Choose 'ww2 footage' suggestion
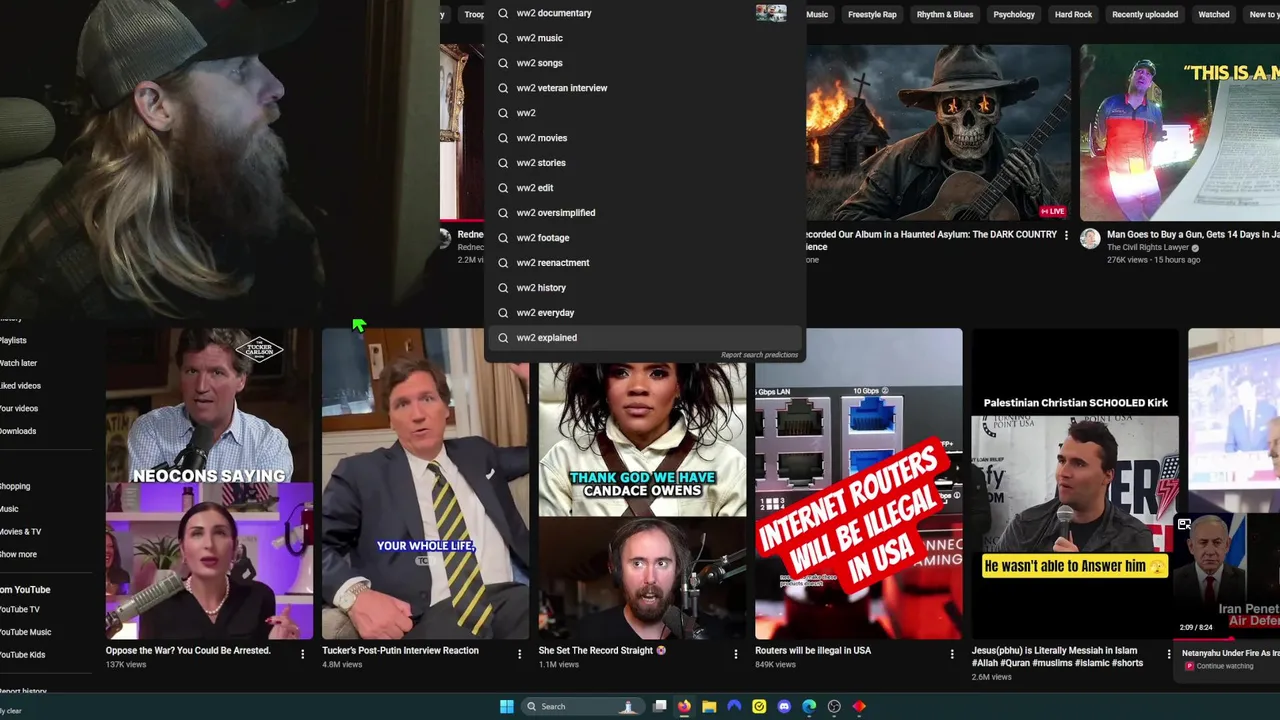1280x720 pixels. point(644,238)
